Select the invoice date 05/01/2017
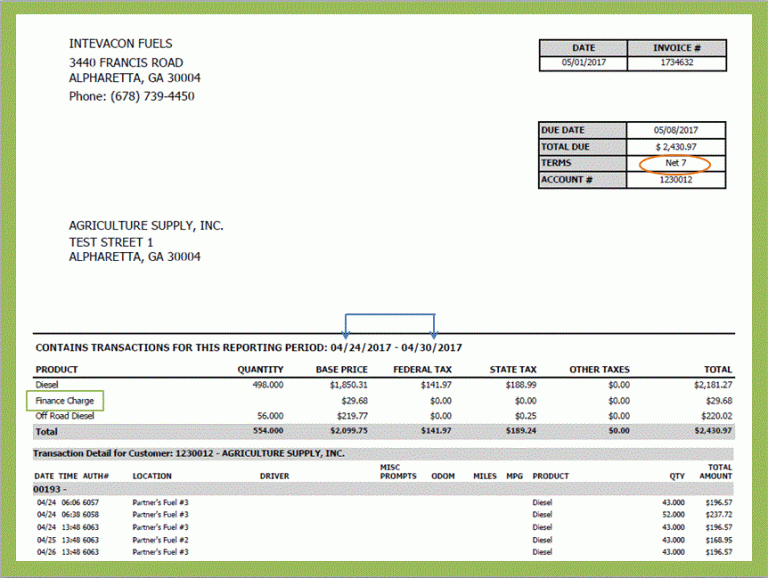This screenshot has height=578, width=768. (x=583, y=63)
